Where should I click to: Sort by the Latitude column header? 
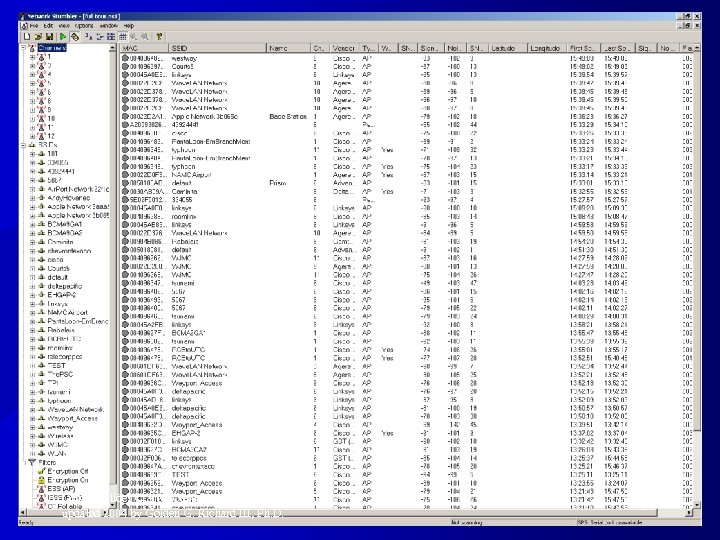pos(508,48)
